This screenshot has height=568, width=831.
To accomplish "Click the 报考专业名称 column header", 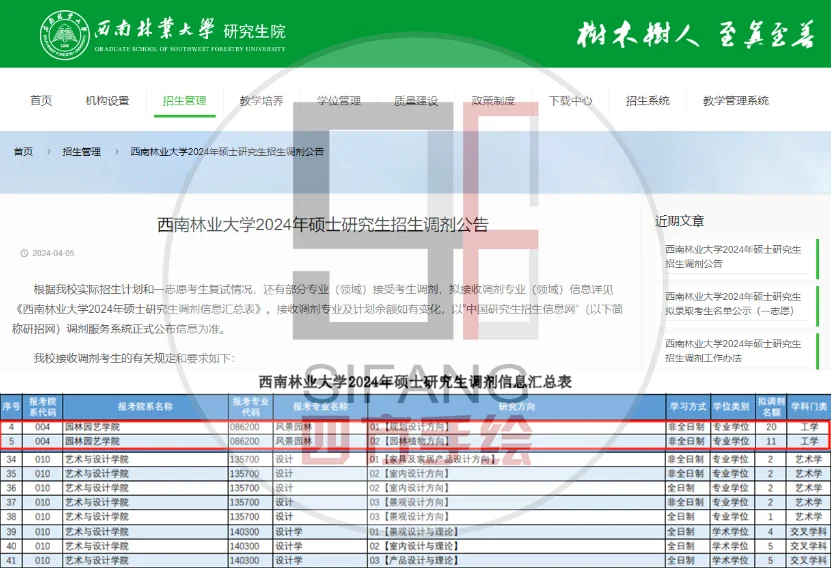I will [x=320, y=407].
